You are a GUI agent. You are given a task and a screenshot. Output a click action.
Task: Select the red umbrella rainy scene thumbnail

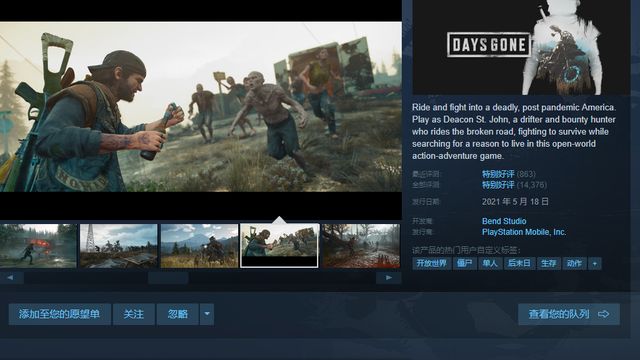point(38,246)
